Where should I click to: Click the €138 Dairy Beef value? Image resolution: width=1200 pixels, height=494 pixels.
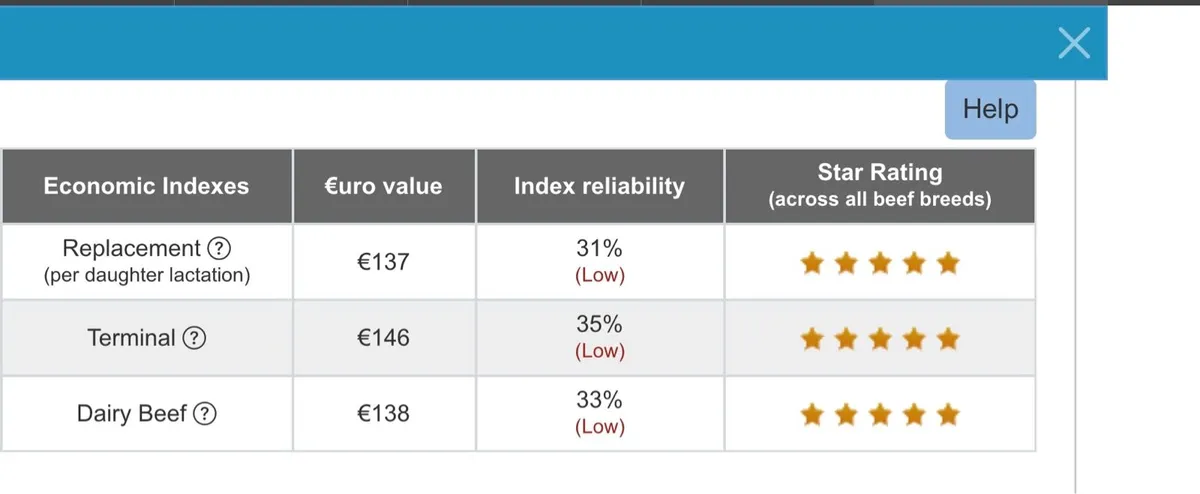click(383, 414)
